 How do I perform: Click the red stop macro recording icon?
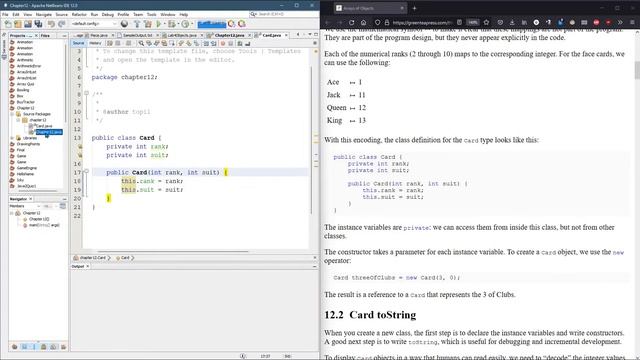pos(223,43)
